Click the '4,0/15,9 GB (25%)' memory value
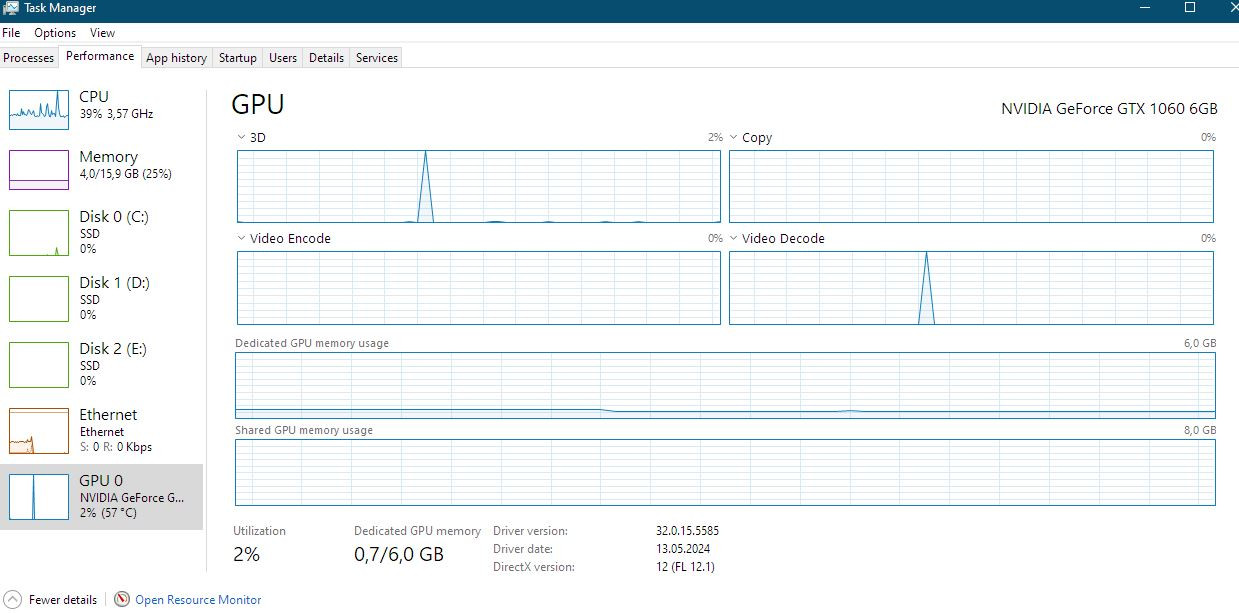Screen dimensions: 1239x613 click(x=126, y=174)
